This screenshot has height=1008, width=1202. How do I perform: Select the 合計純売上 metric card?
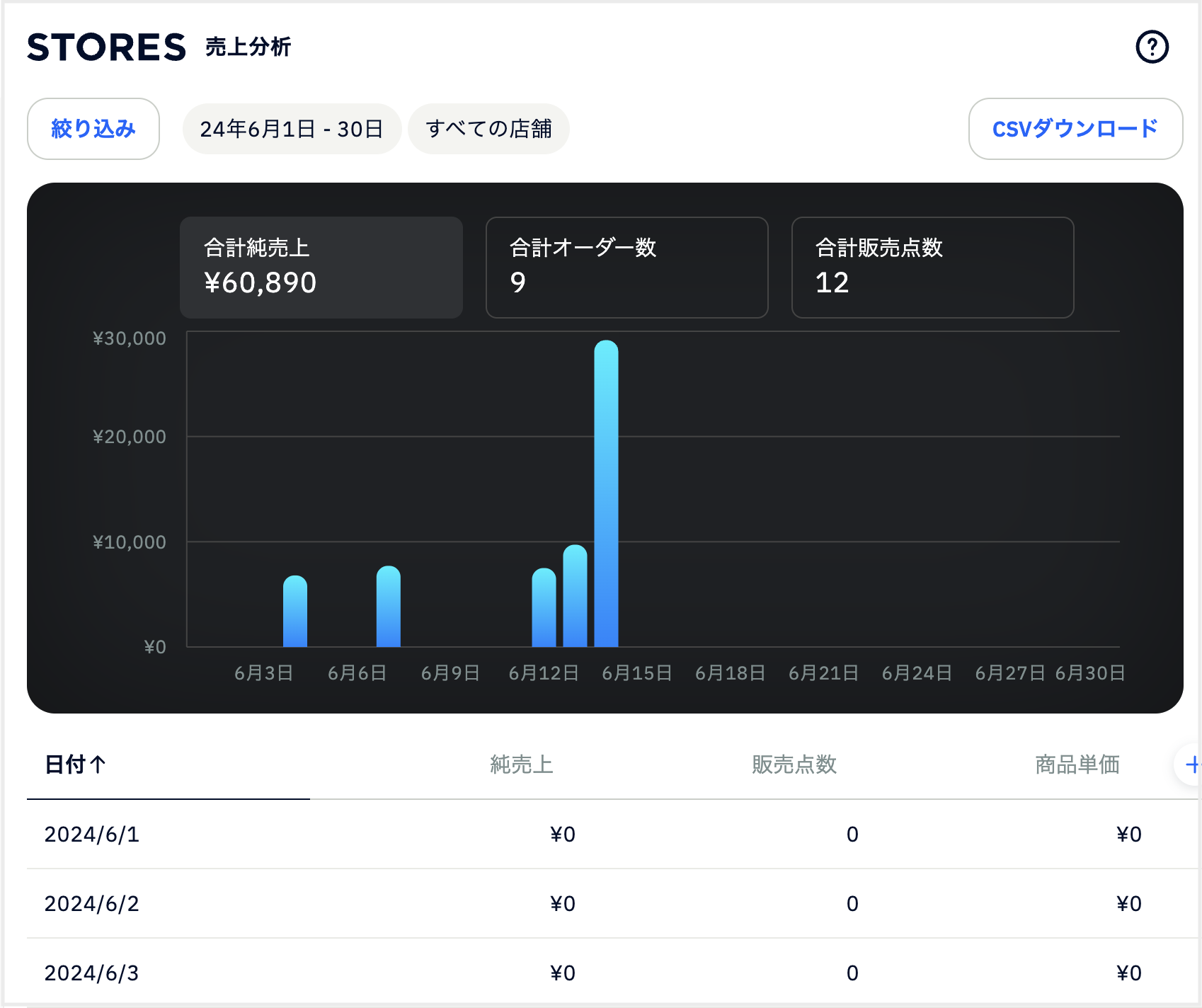(x=321, y=268)
